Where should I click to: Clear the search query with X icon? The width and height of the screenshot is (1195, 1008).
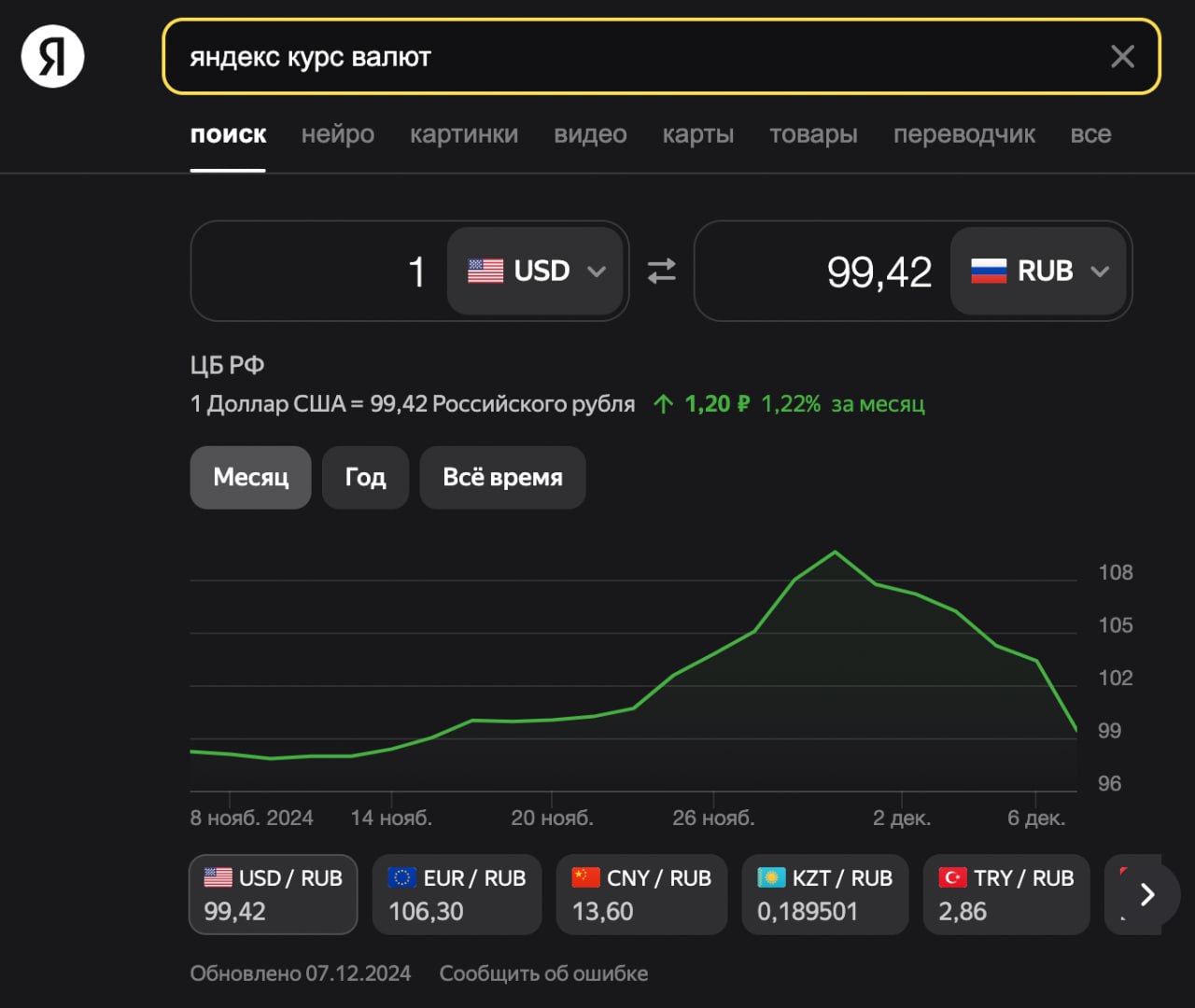point(1122,57)
